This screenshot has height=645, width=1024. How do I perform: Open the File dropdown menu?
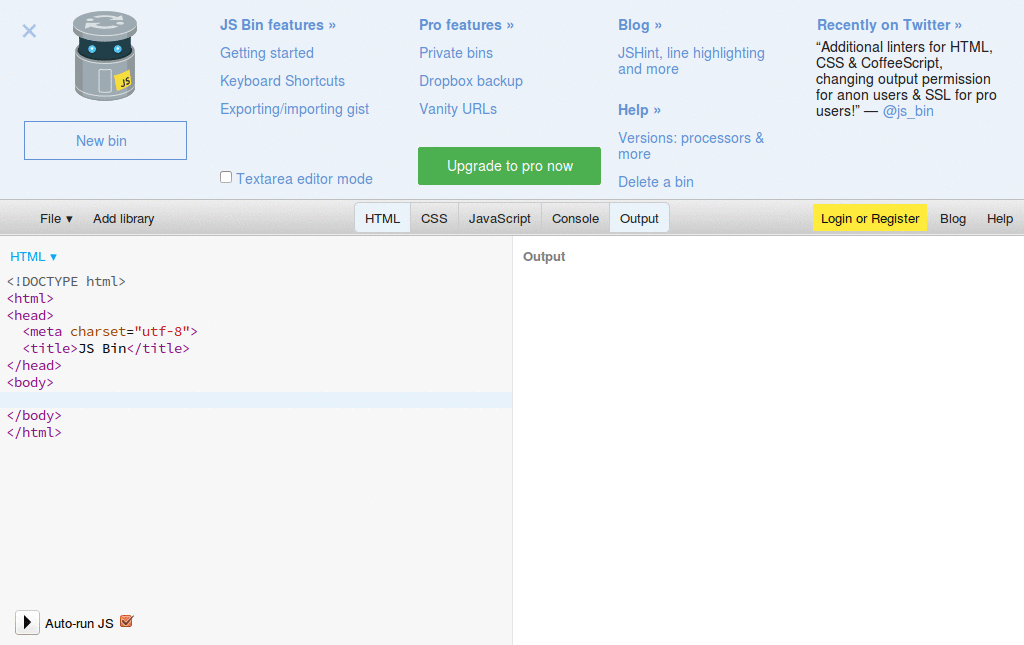56,219
